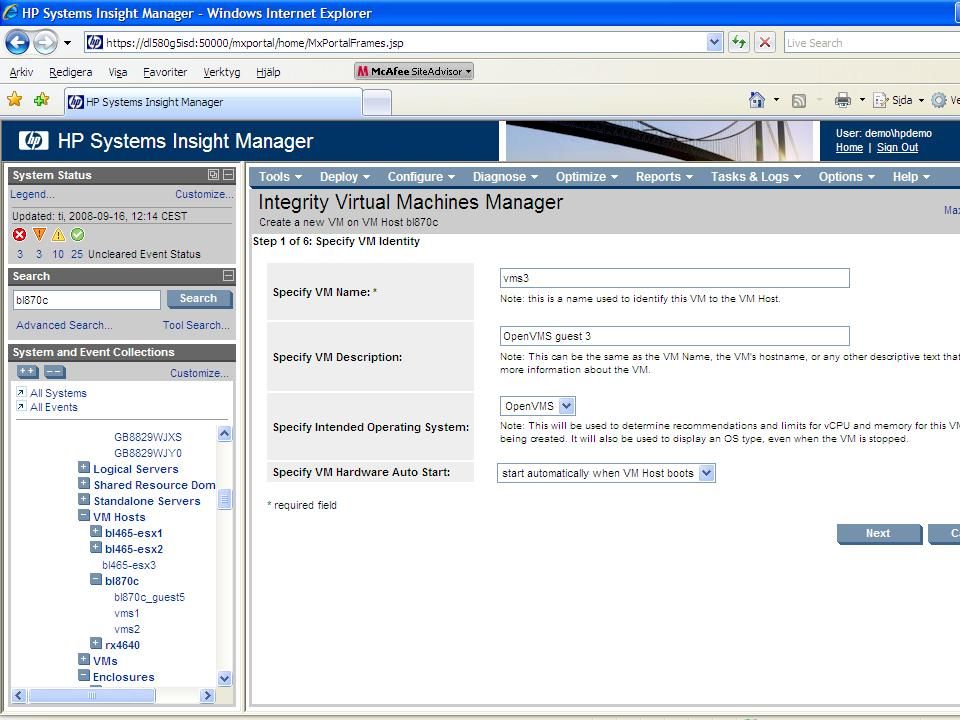This screenshot has width=960, height=720.
Task: Open the Tools menu
Action: point(280,176)
